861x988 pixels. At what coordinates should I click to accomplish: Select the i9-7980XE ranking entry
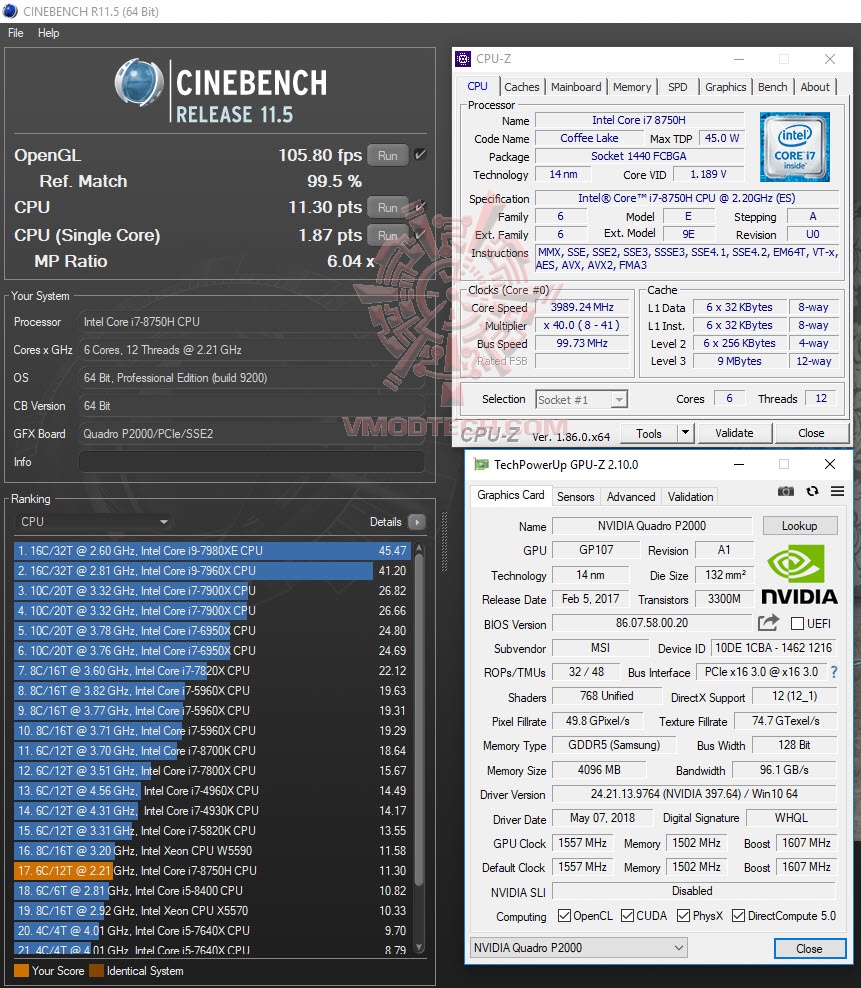[212, 551]
